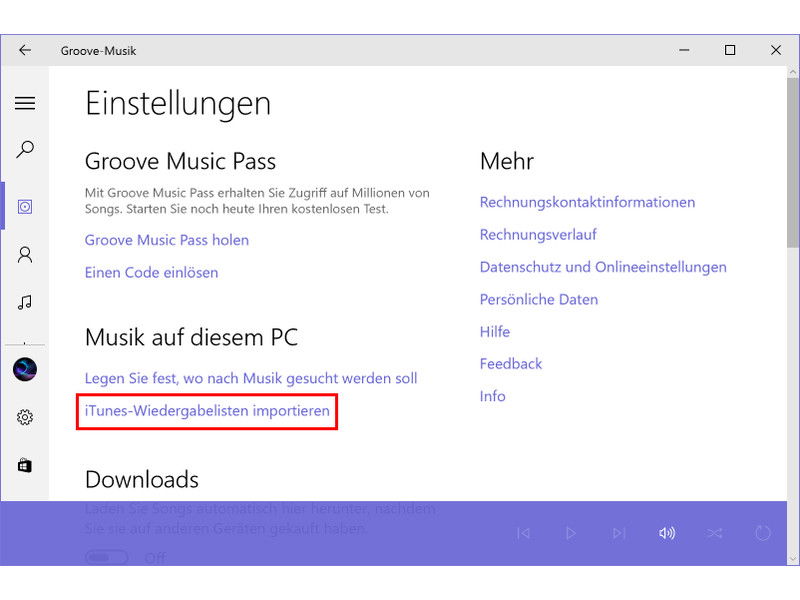Image resolution: width=800 pixels, height=600 pixels.
Task: Toggle the automatic downloads switch
Action: point(107,557)
